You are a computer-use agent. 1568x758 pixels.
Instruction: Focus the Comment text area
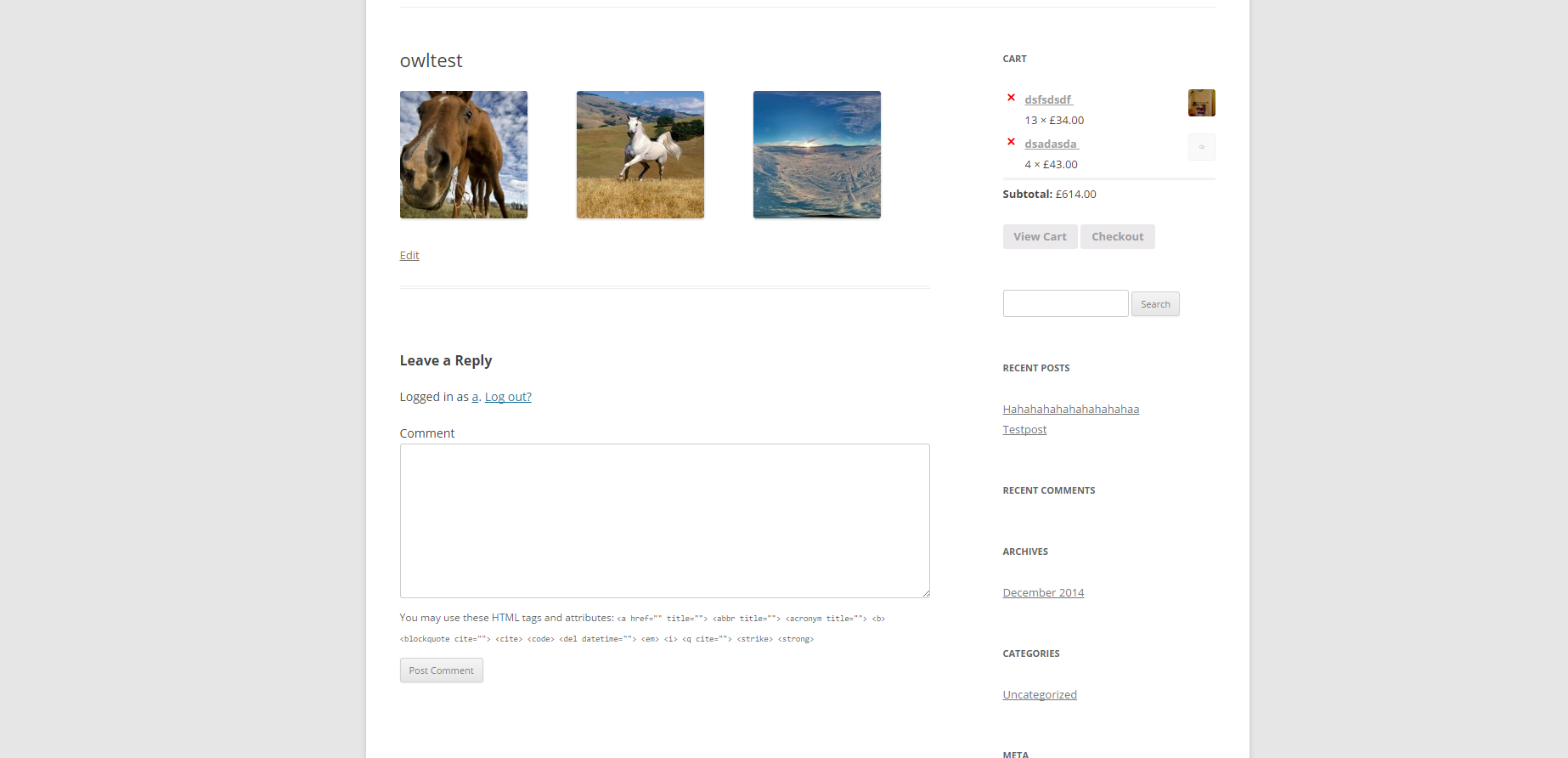(665, 521)
